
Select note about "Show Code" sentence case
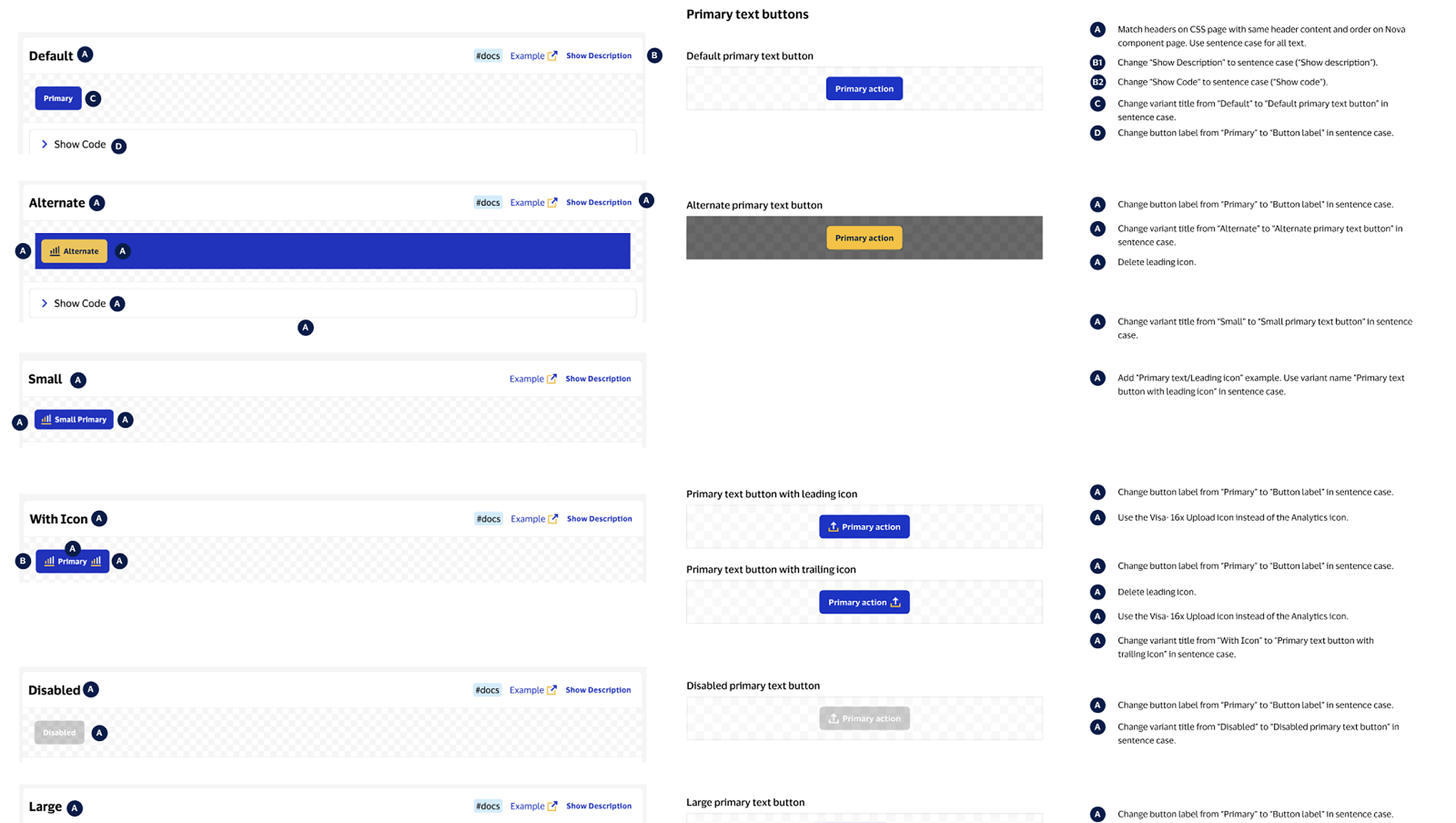click(1222, 82)
